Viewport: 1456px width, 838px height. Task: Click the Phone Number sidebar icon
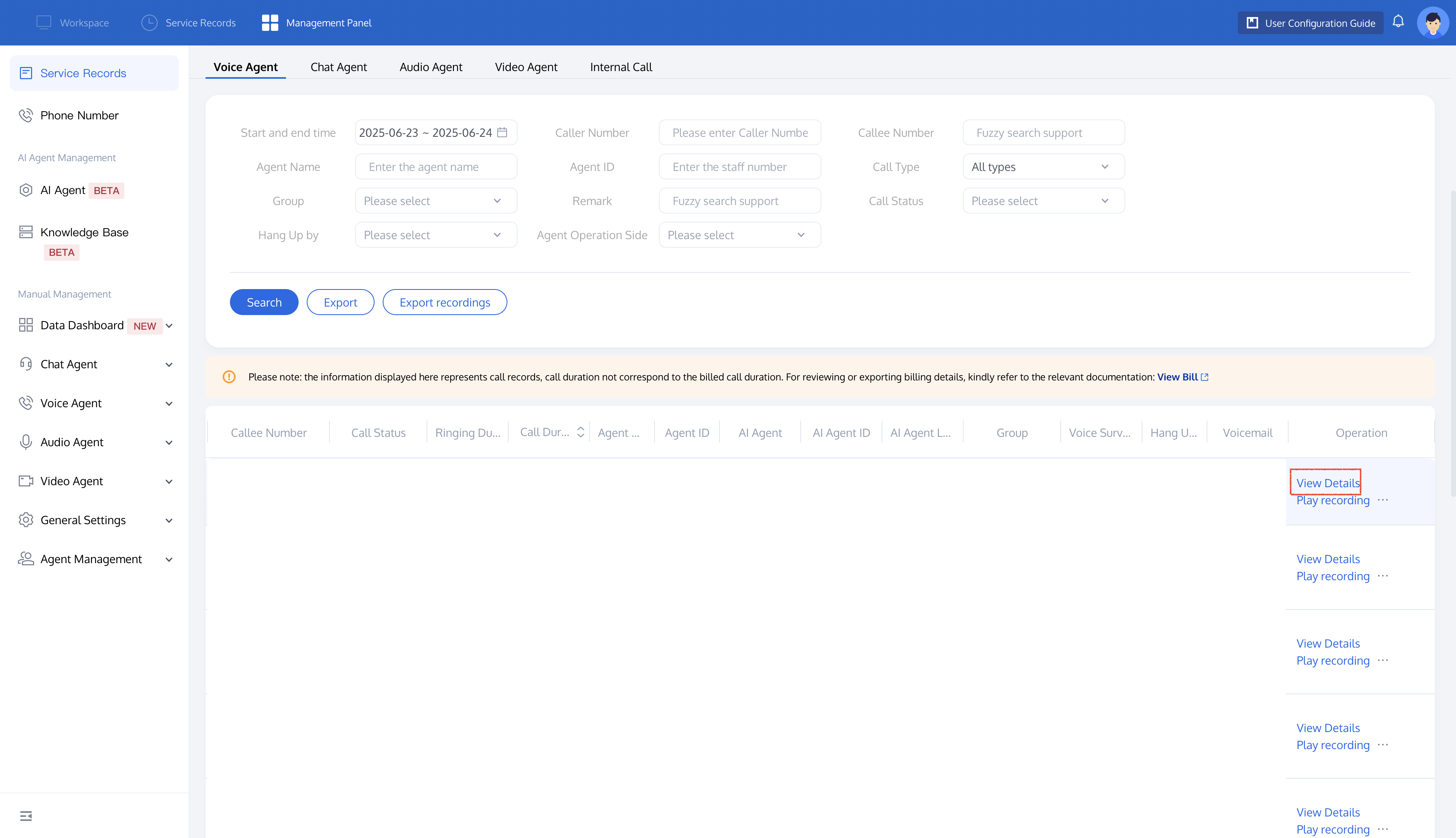click(x=26, y=115)
